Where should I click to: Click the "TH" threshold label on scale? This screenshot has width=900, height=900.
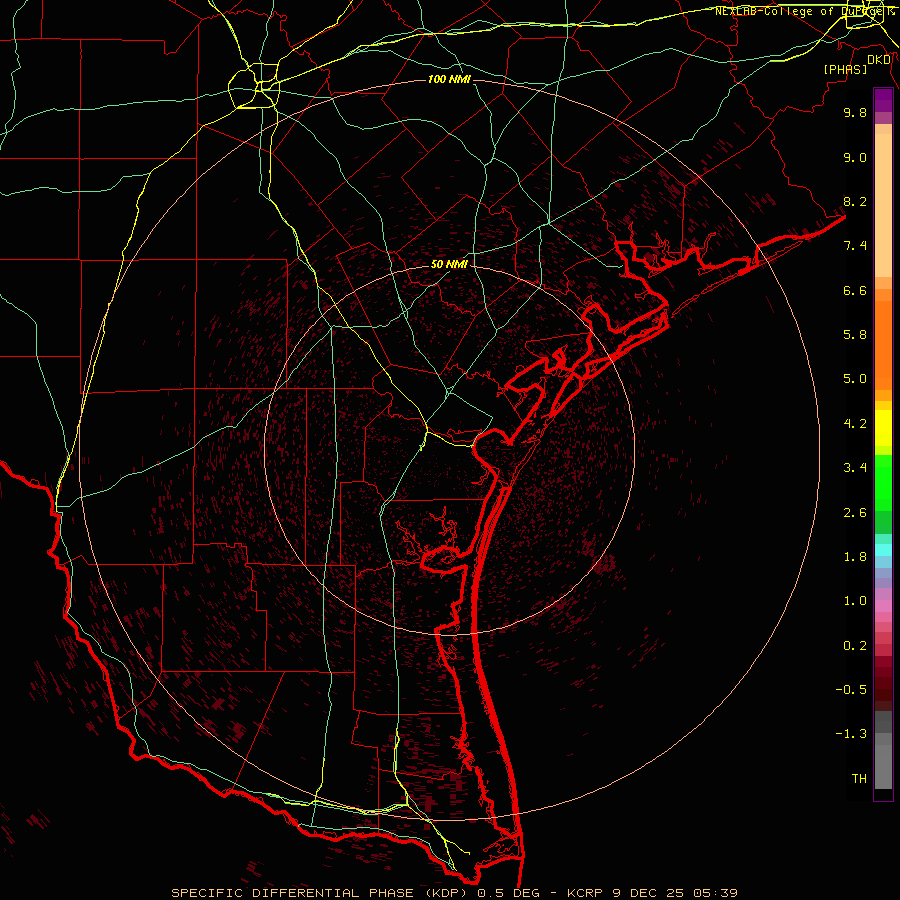(859, 779)
